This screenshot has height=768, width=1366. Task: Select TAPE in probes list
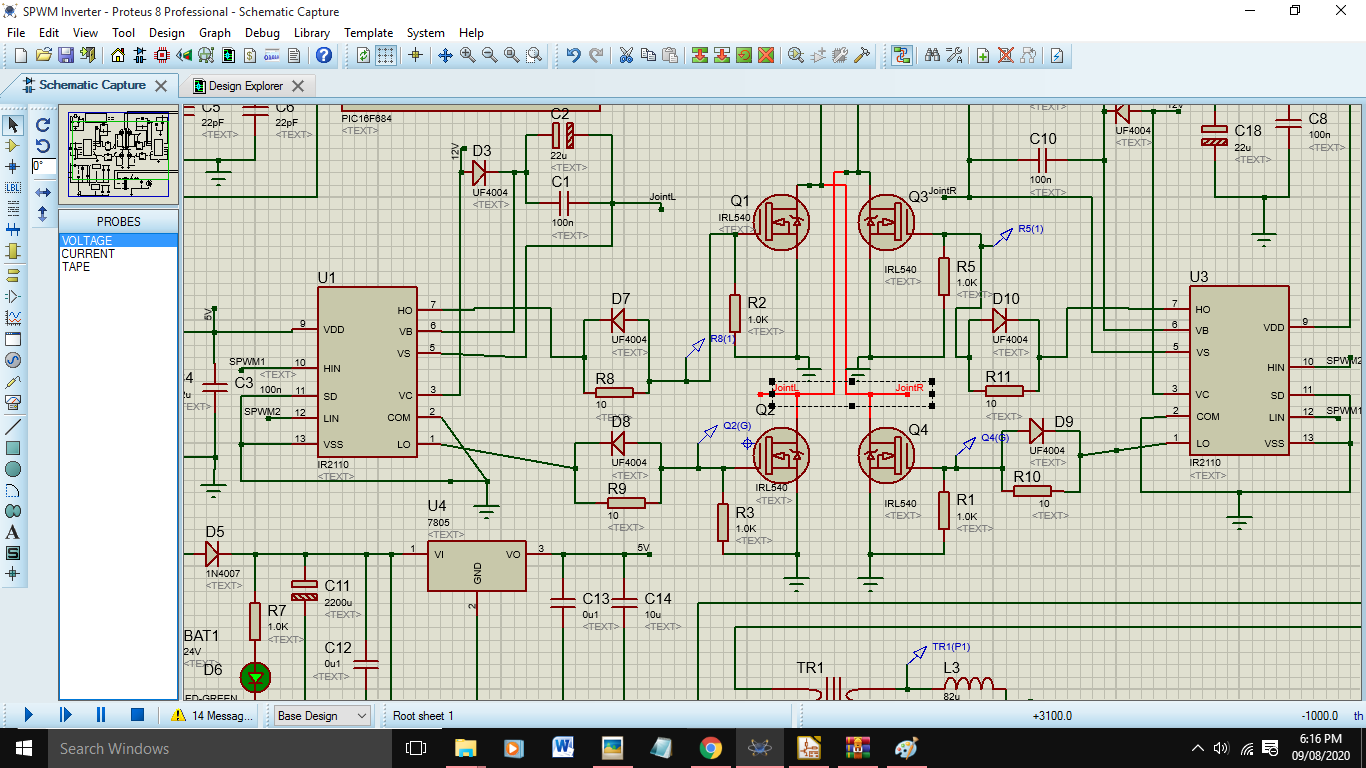point(118,267)
